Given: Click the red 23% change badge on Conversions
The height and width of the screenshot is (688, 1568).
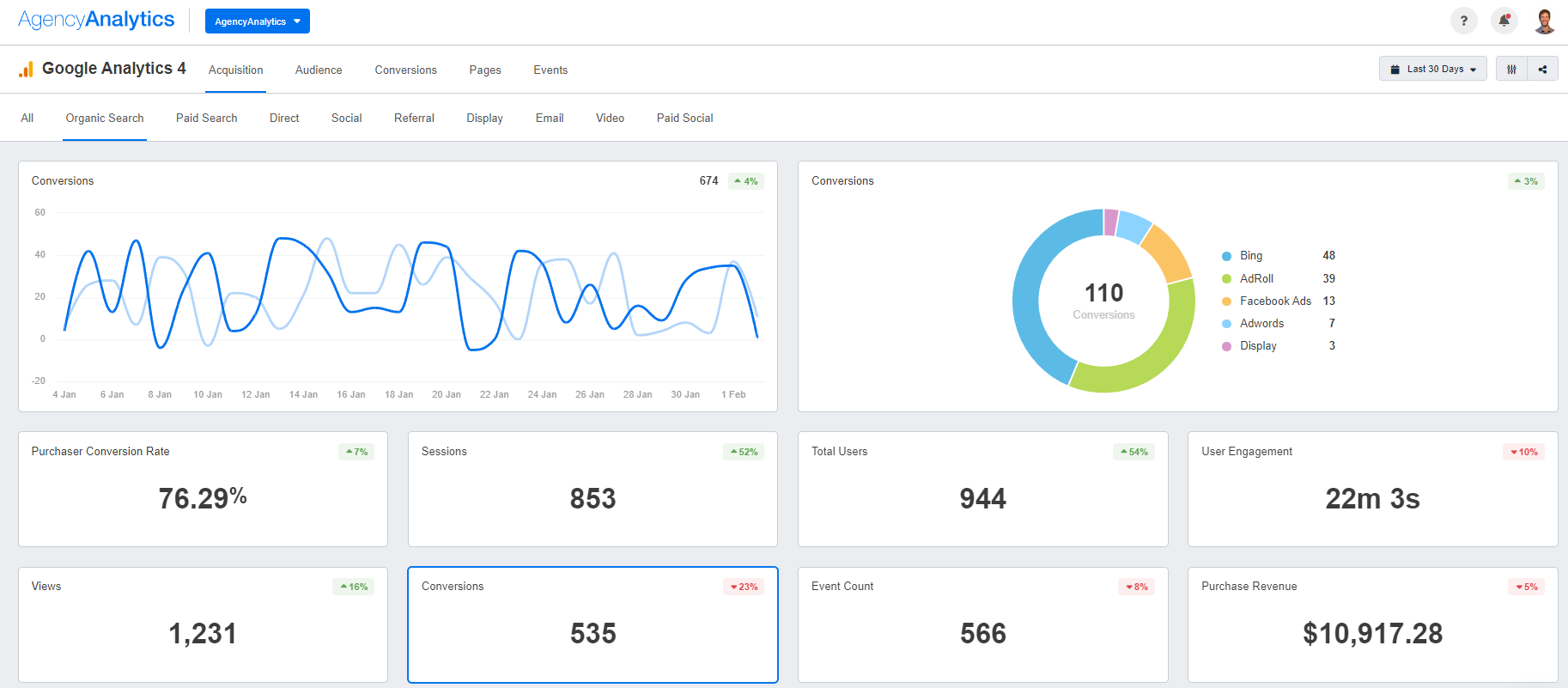Looking at the screenshot, I should (744, 587).
